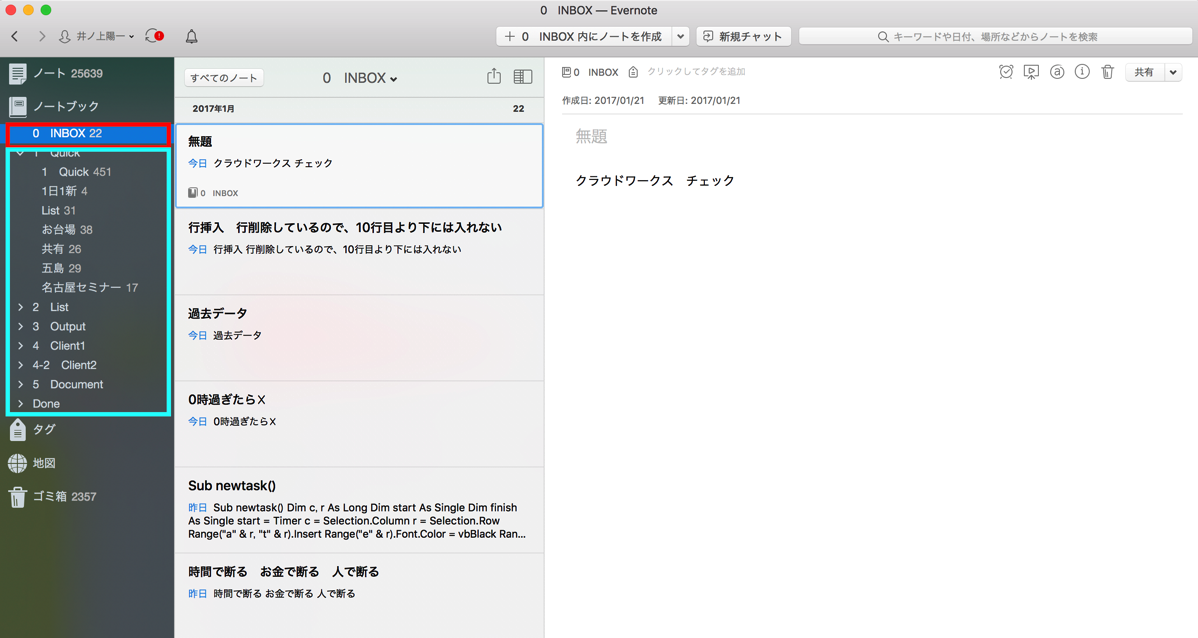Open the 1日1新 notebook
1198x638 pixels.
coord(64,191)
